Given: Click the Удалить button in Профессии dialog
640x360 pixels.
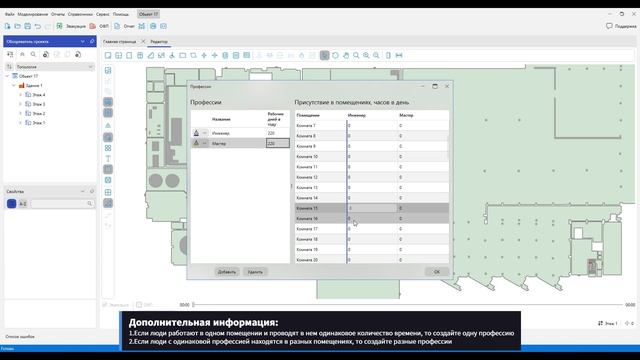Looking at the screenshot, I should 255,272.
